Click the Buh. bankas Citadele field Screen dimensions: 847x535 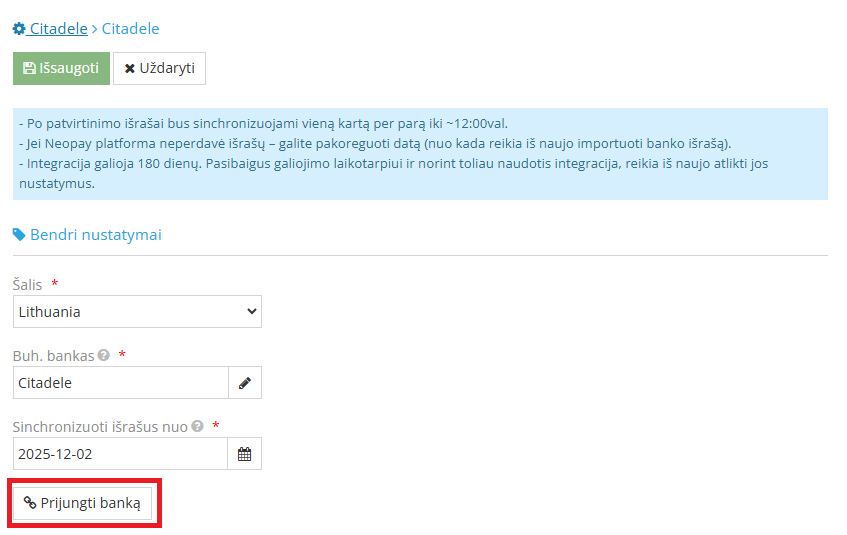click(120, 383)
